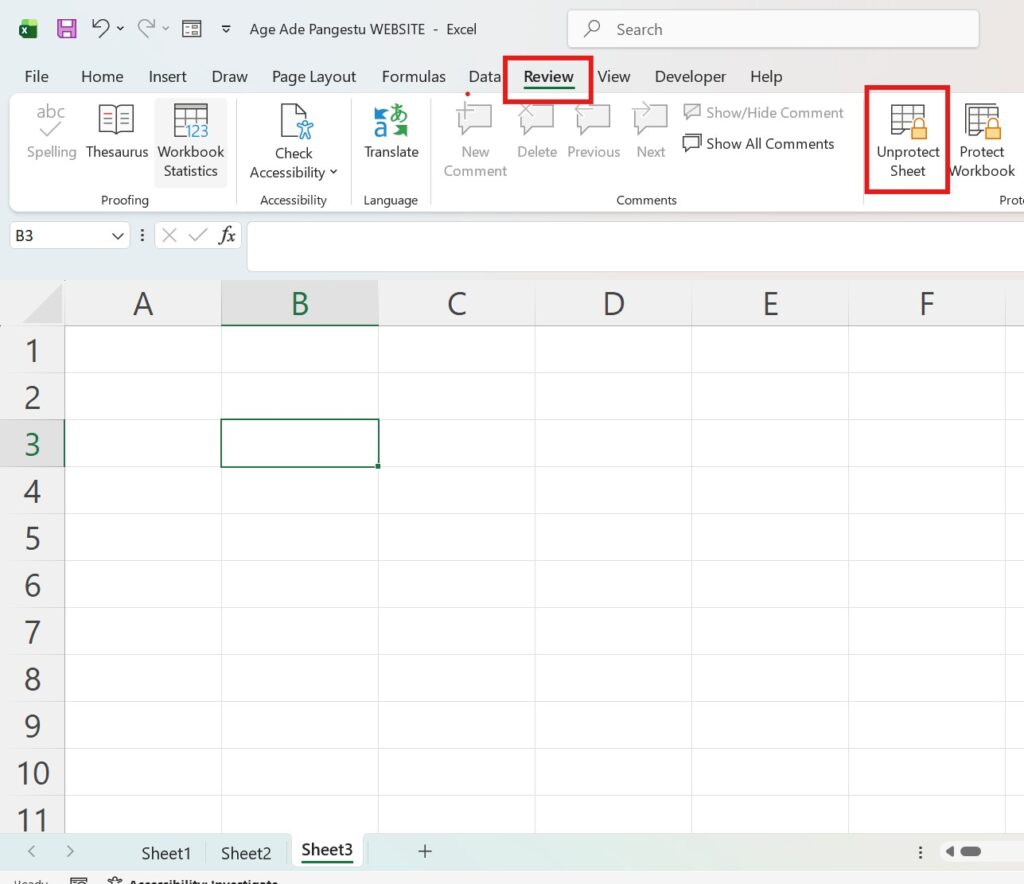The height and width of the screenshot is (884, 1024).
Task: Select the Review tab
Action: (549, 77)
